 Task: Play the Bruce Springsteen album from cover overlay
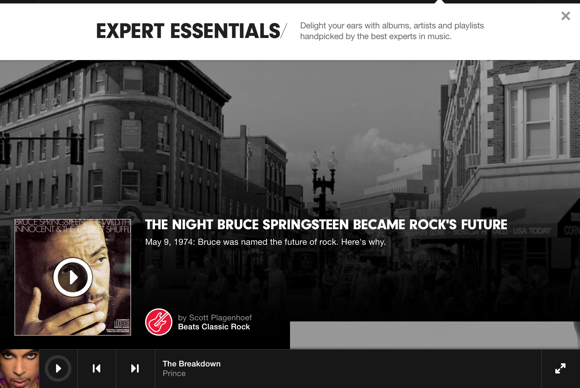(73, 277)
